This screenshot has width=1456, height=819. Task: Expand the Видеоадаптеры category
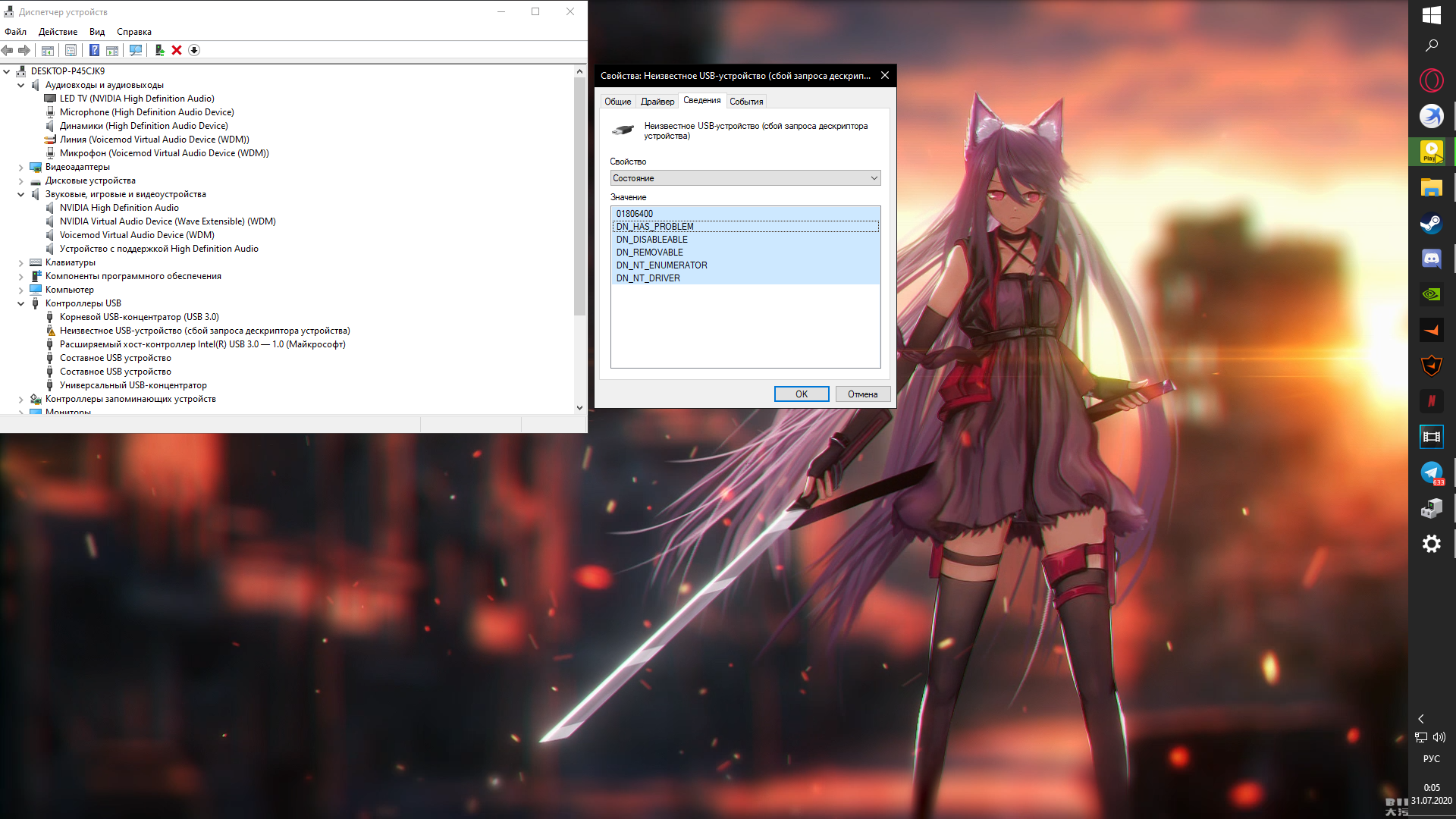point(21,167)
